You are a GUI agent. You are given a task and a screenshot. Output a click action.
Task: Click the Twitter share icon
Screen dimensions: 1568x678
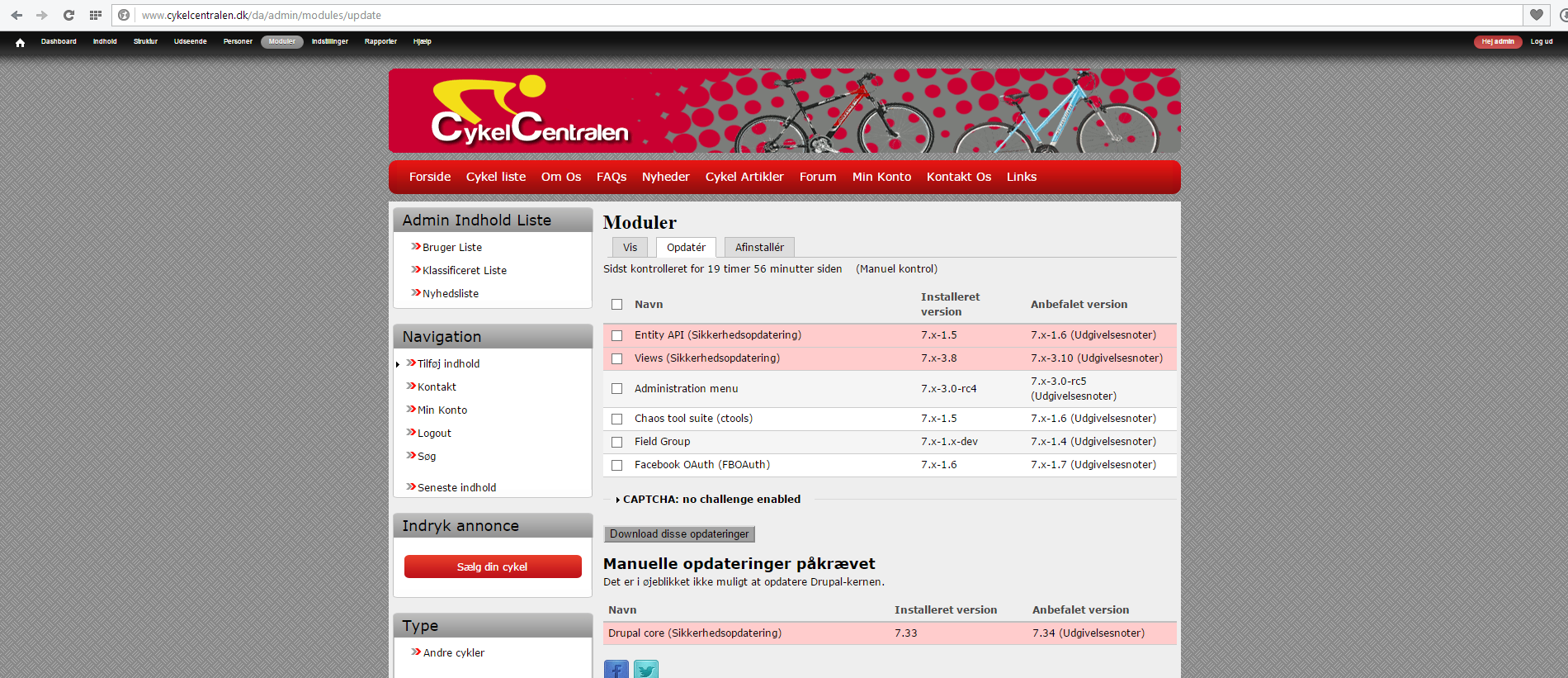pos(645,669)
